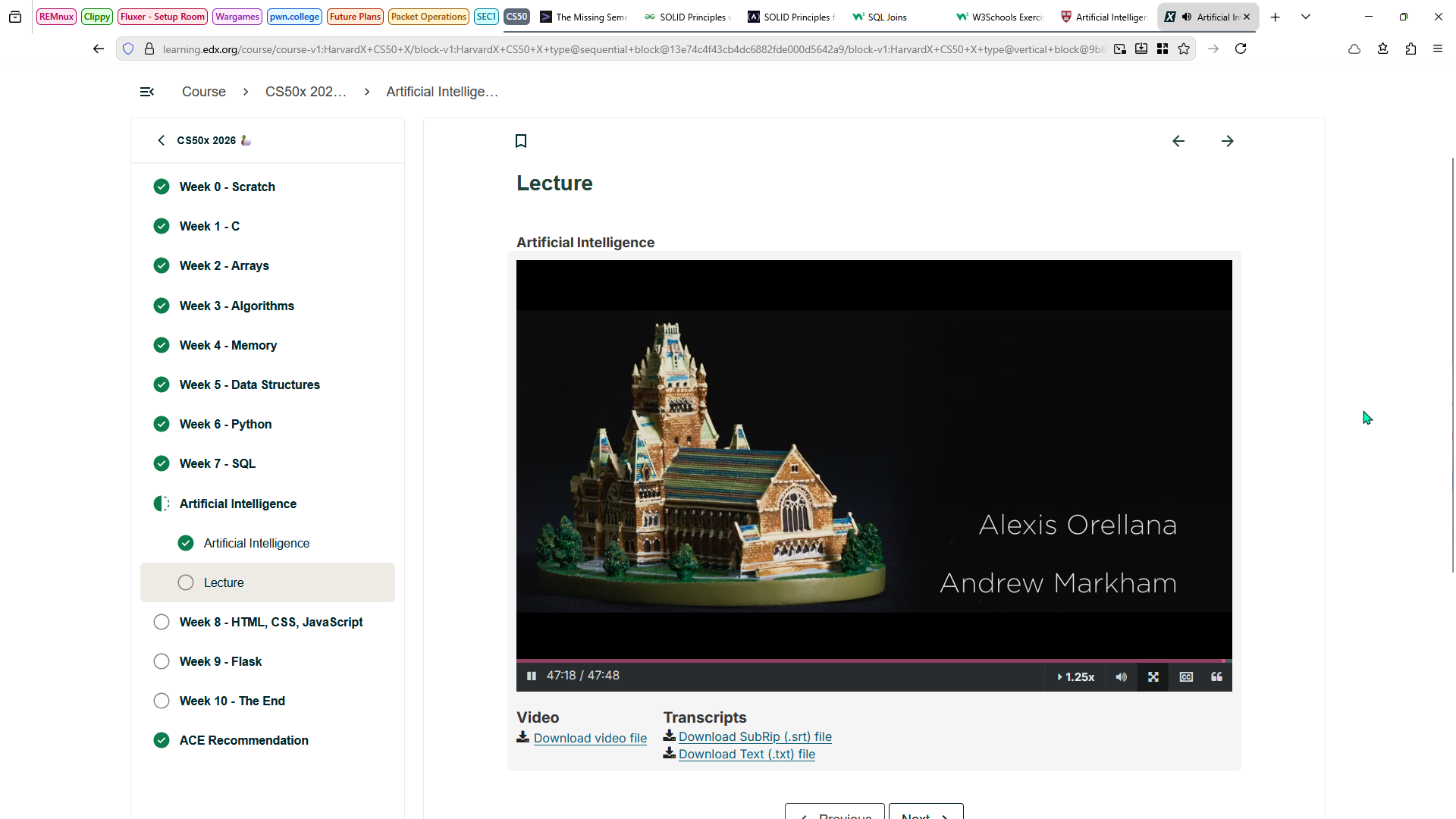This screenshot has width=1456, height=819.
Task: Collapse the course outline sidebar
Action: 147,92
